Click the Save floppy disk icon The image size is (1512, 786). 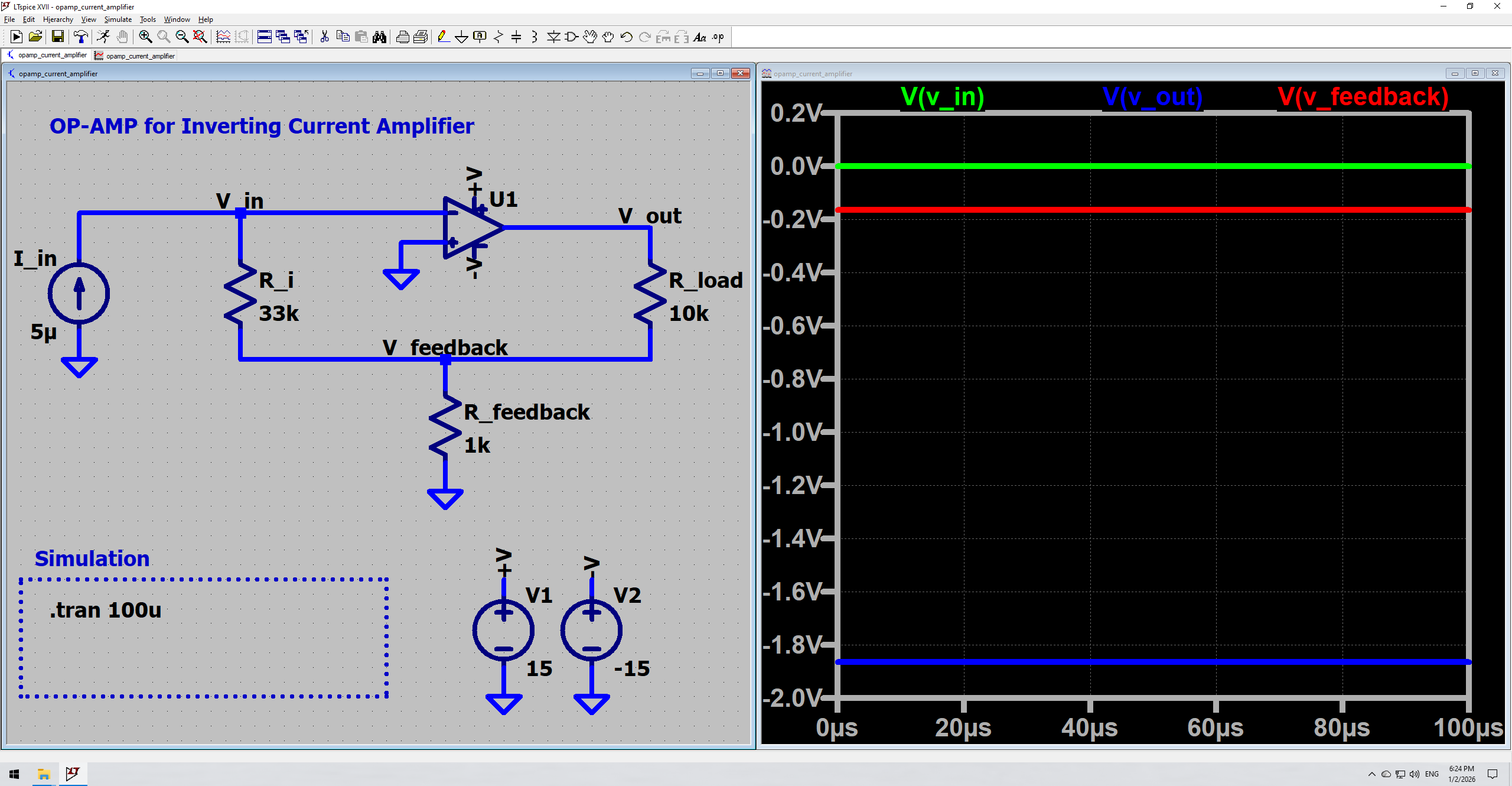[58, 37]
